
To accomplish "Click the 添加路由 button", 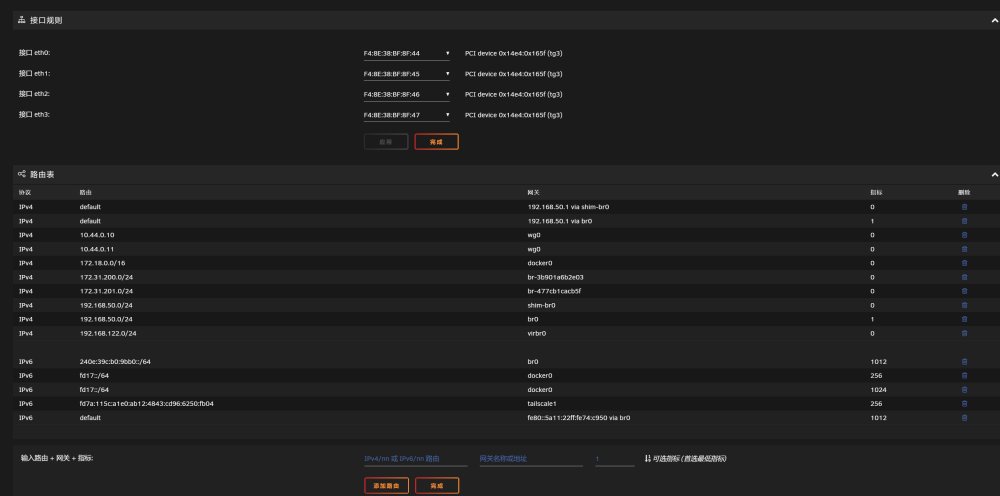I will (x=386, y=486).
